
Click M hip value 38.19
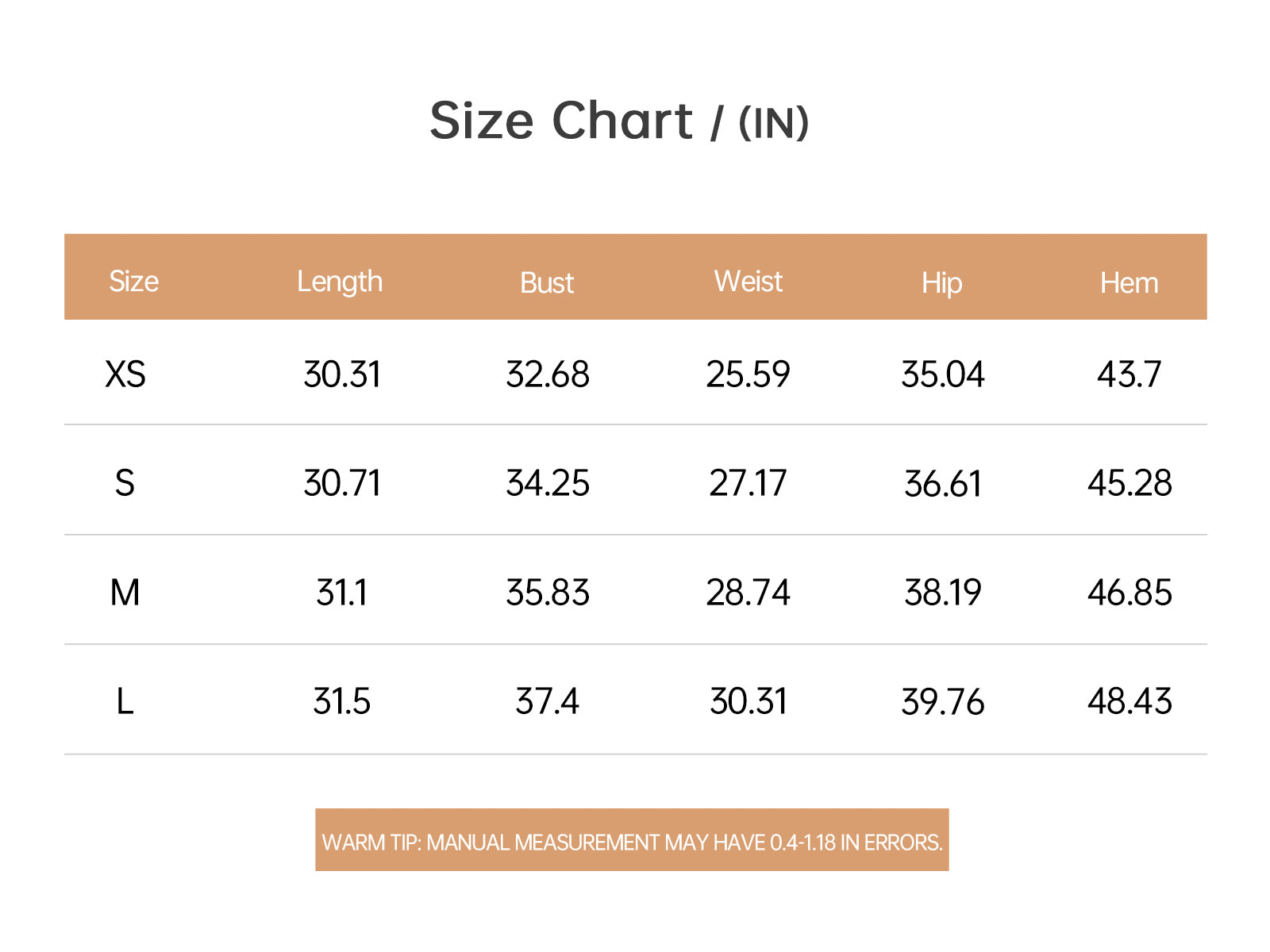[942, 593]
